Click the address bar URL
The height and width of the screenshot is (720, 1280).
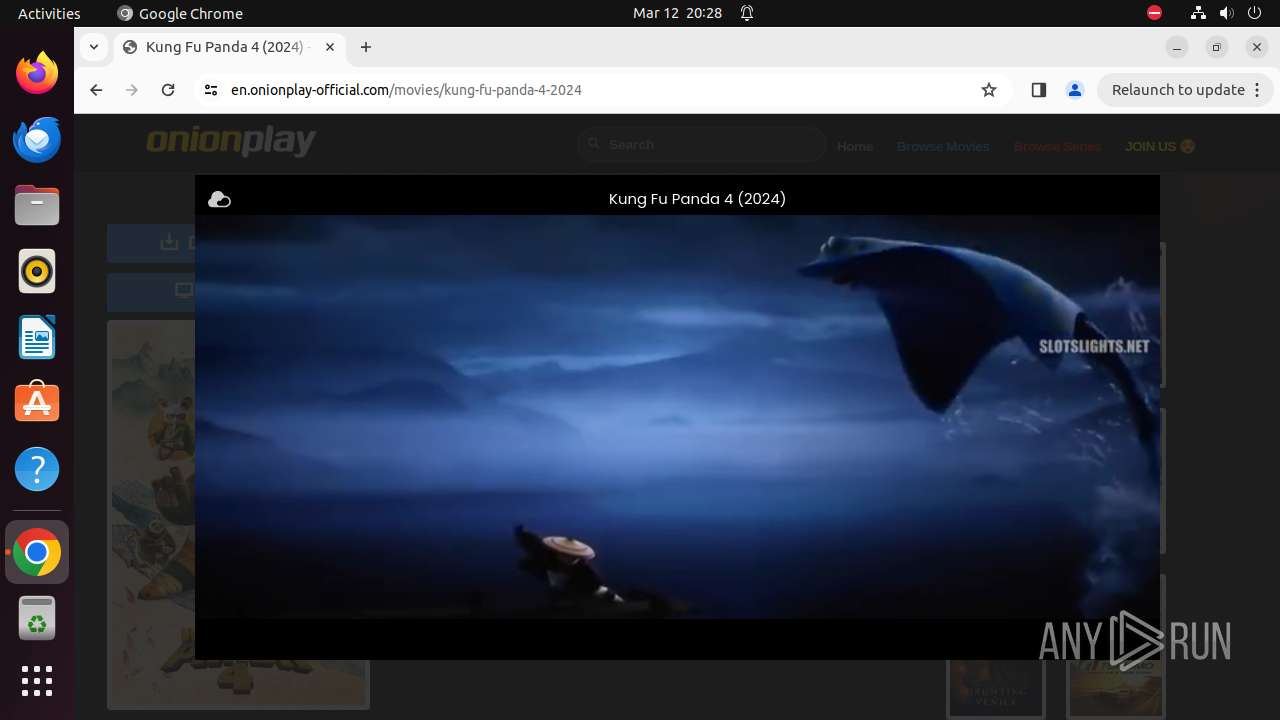coord(406,90)
